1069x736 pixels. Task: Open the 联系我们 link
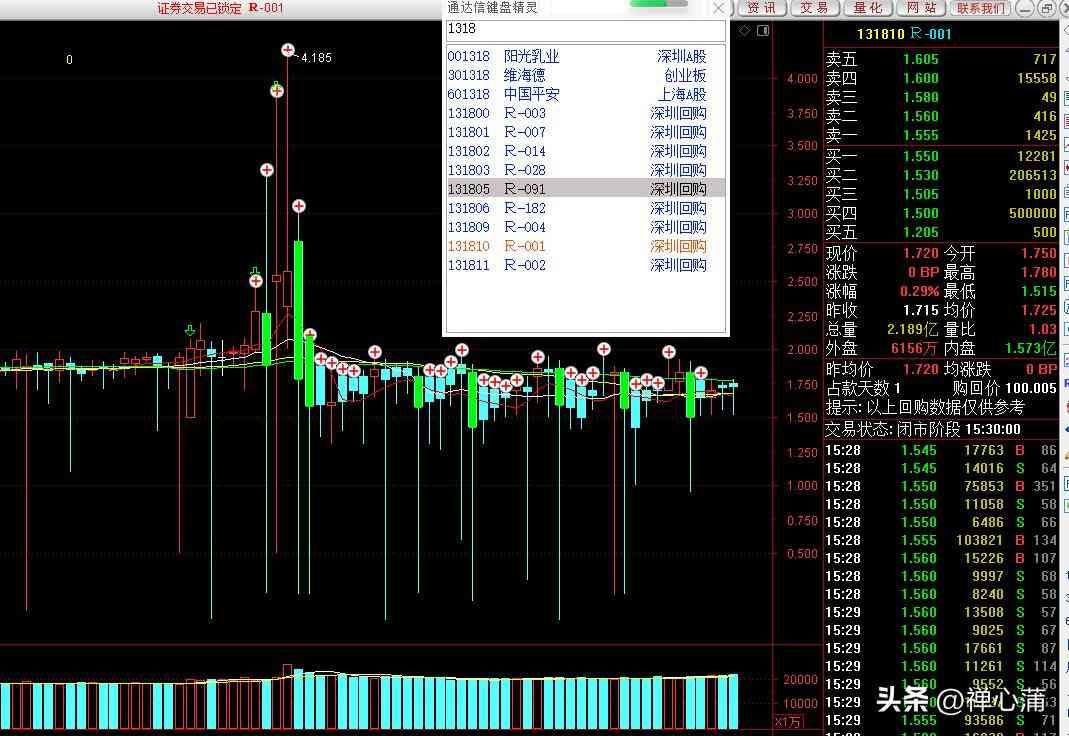pos(980,8)
